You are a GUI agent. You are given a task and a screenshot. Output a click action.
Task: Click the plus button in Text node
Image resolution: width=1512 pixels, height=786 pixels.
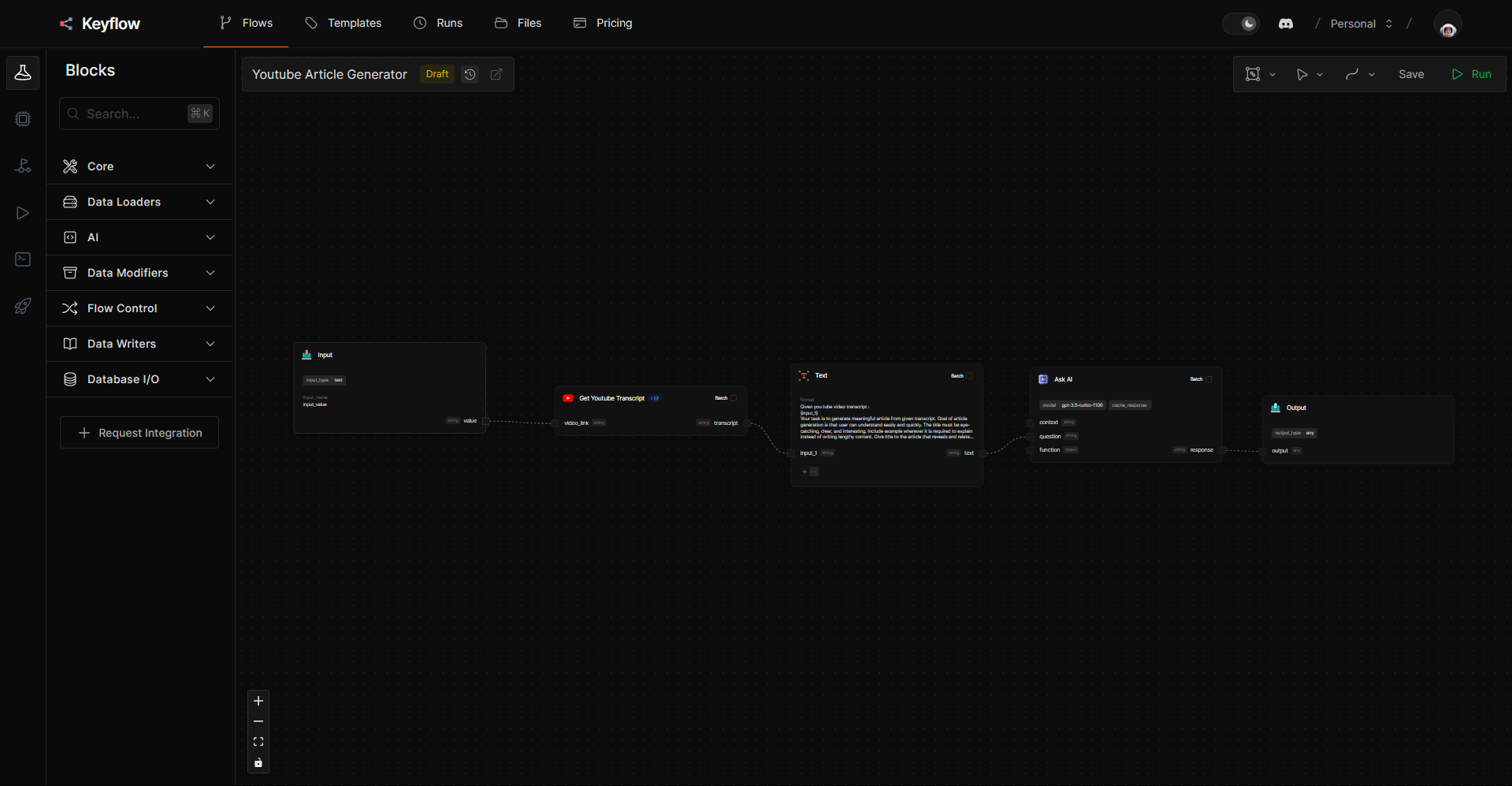804,471
